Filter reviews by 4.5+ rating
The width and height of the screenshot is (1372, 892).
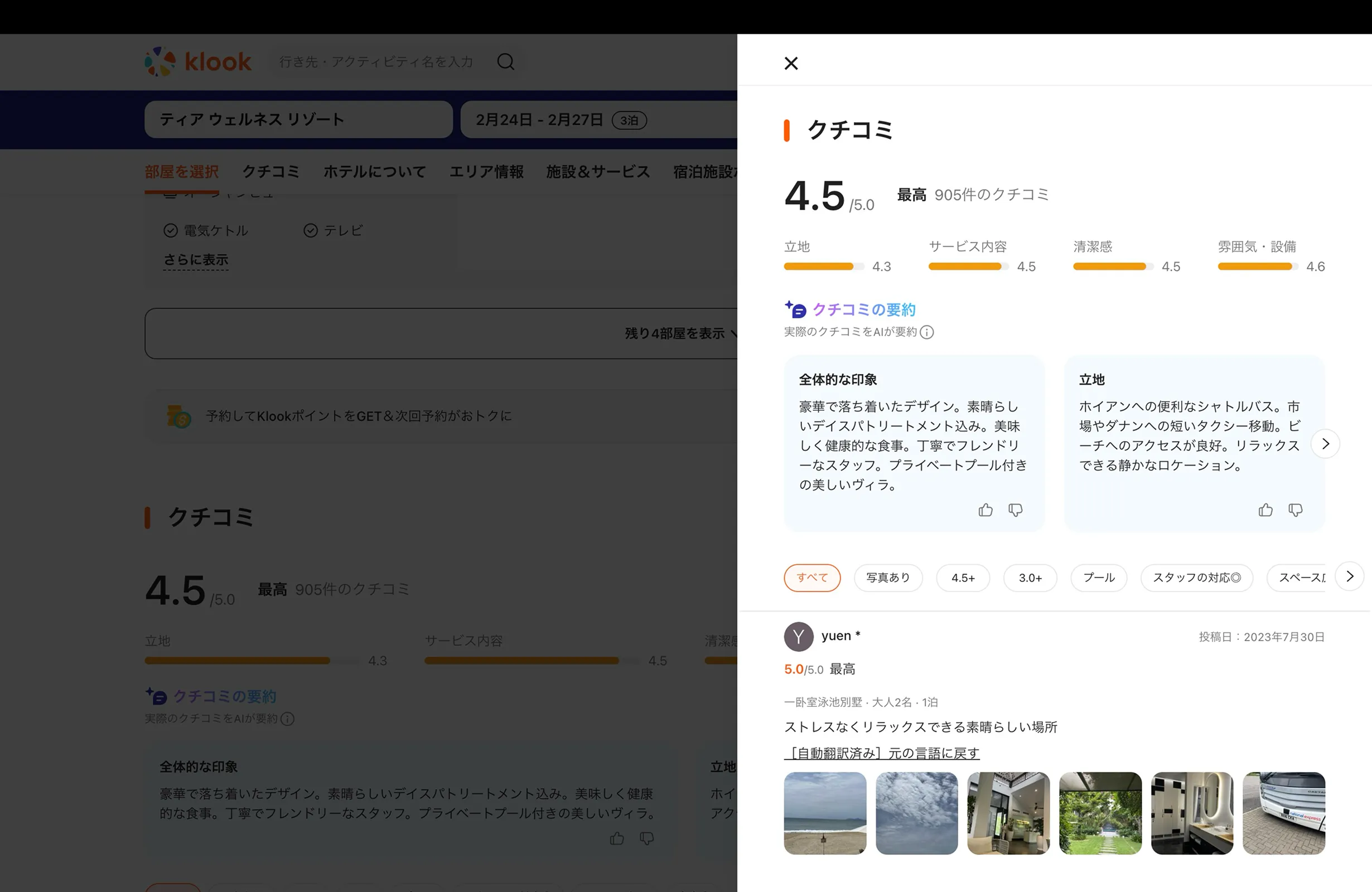pos(963,578)
